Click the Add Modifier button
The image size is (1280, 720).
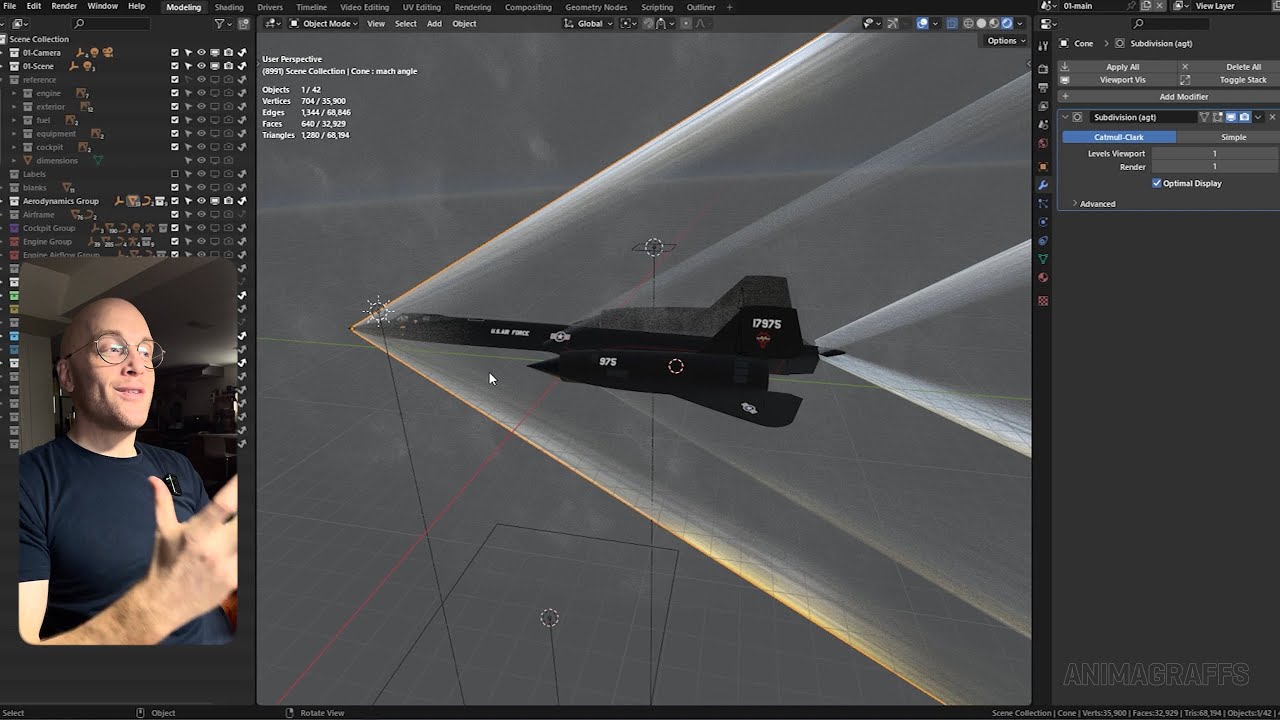(x=1169, y=97)
